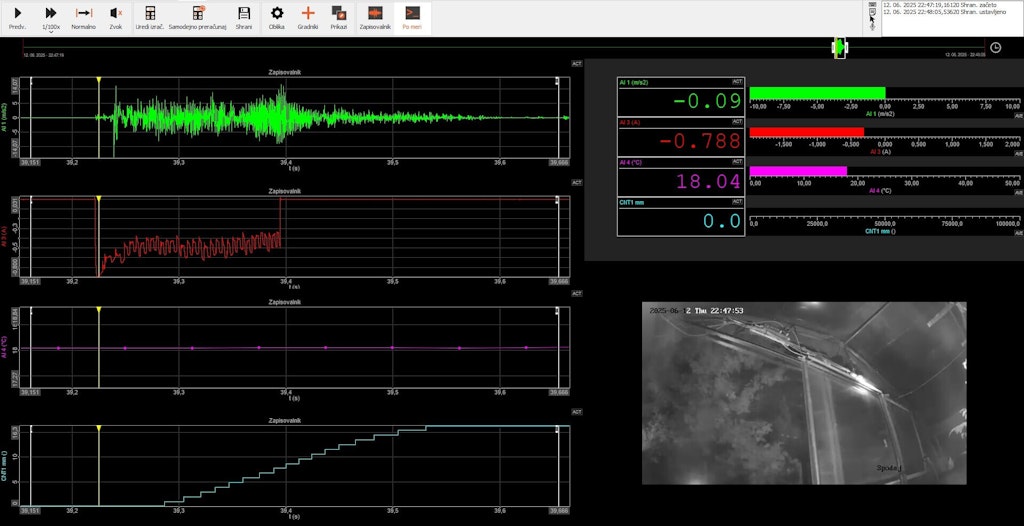Click the yellow cursor marker on CNT1 graph
The width and height of the screenshot is (1024, 526).
pyautogui.click(x=99, y=428)
